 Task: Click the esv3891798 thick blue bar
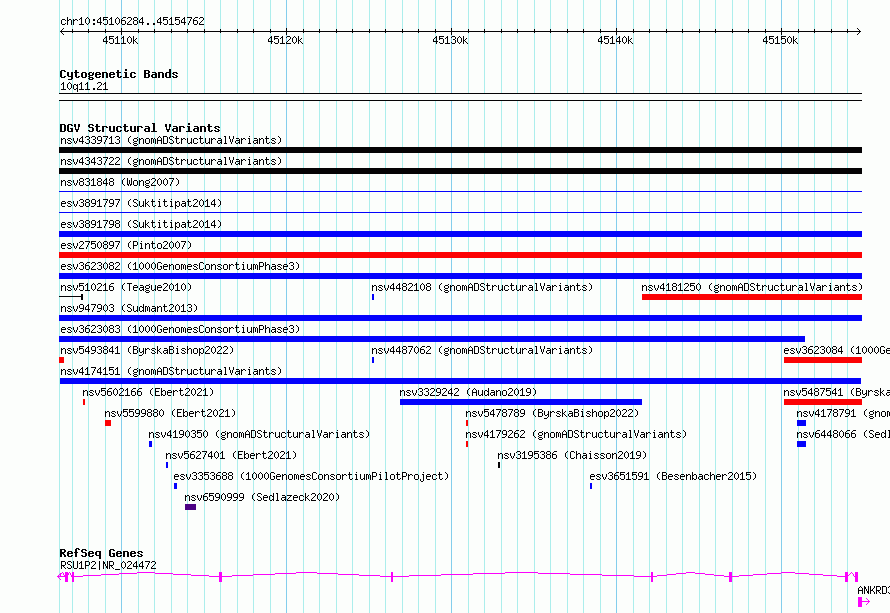[x=460, y=234]
